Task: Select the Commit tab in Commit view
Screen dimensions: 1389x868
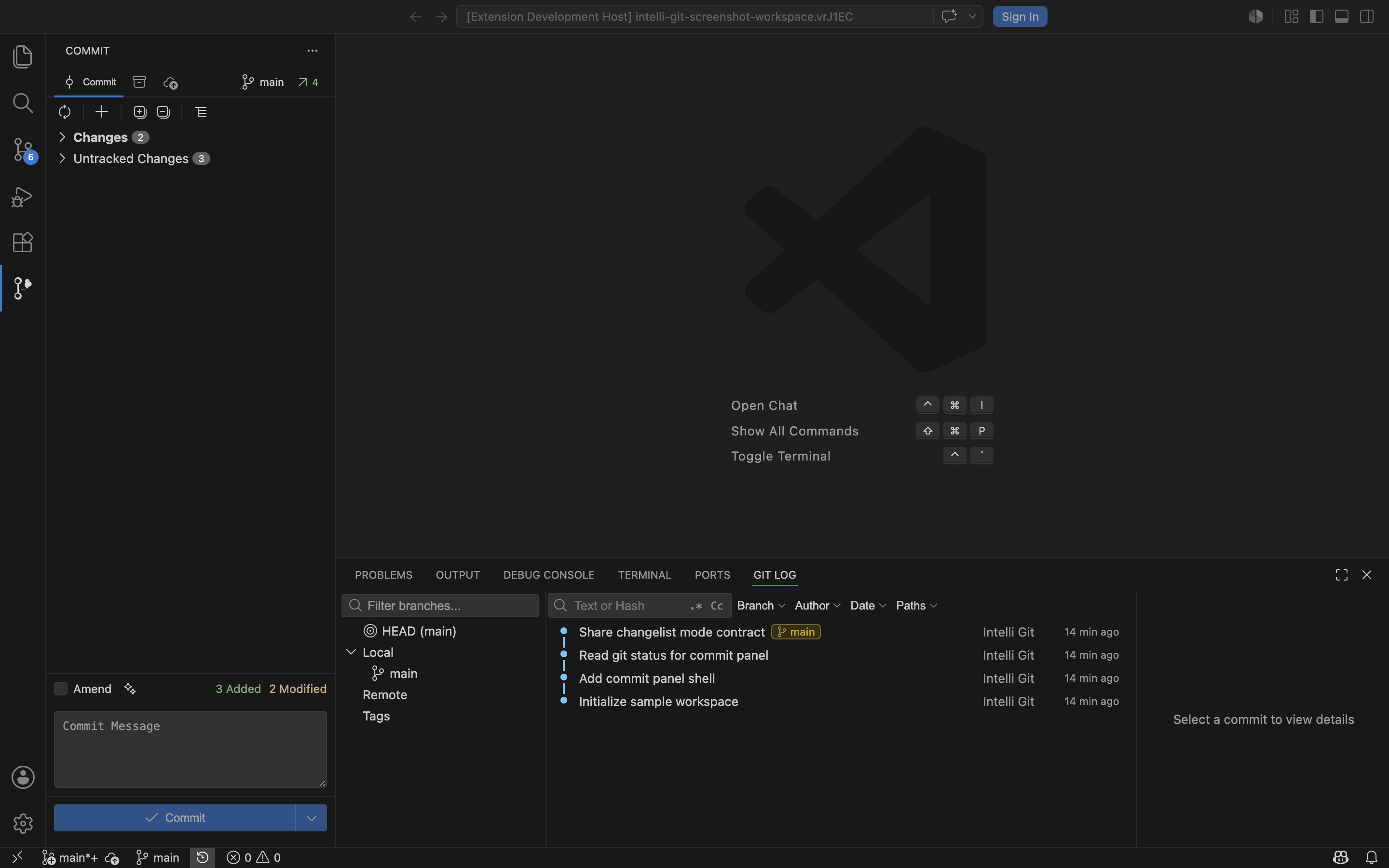Action: (x=89, y=82)
